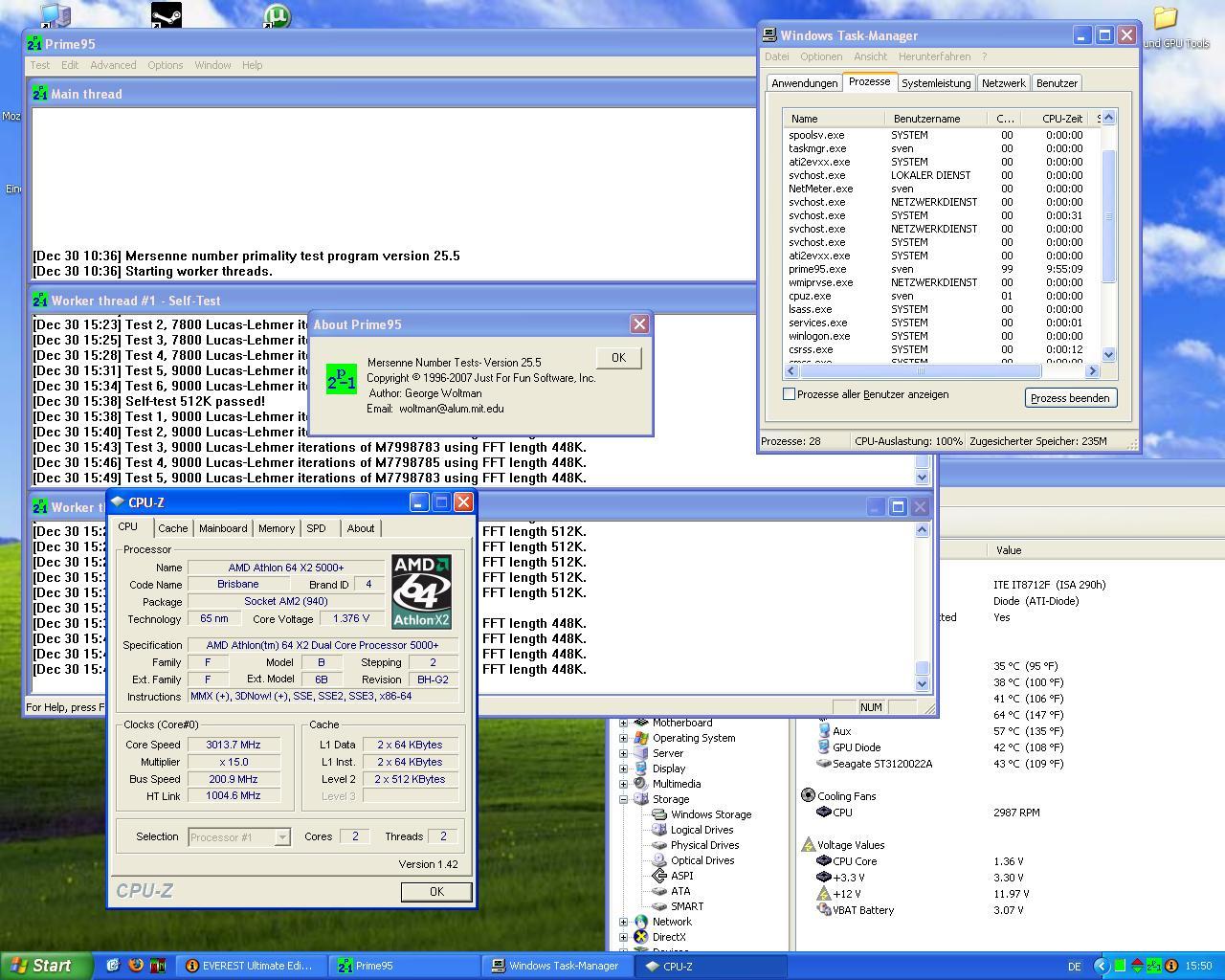Select SMART item under Storage

[686, 906]
